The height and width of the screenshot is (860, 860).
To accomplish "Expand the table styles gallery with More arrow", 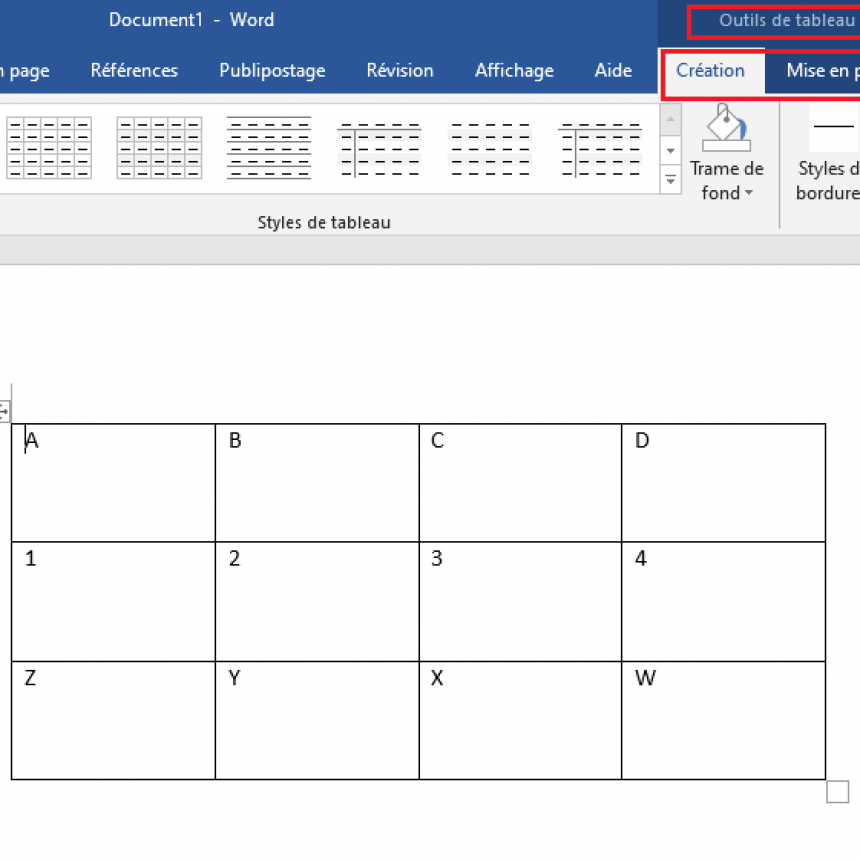I will (670, 180).
